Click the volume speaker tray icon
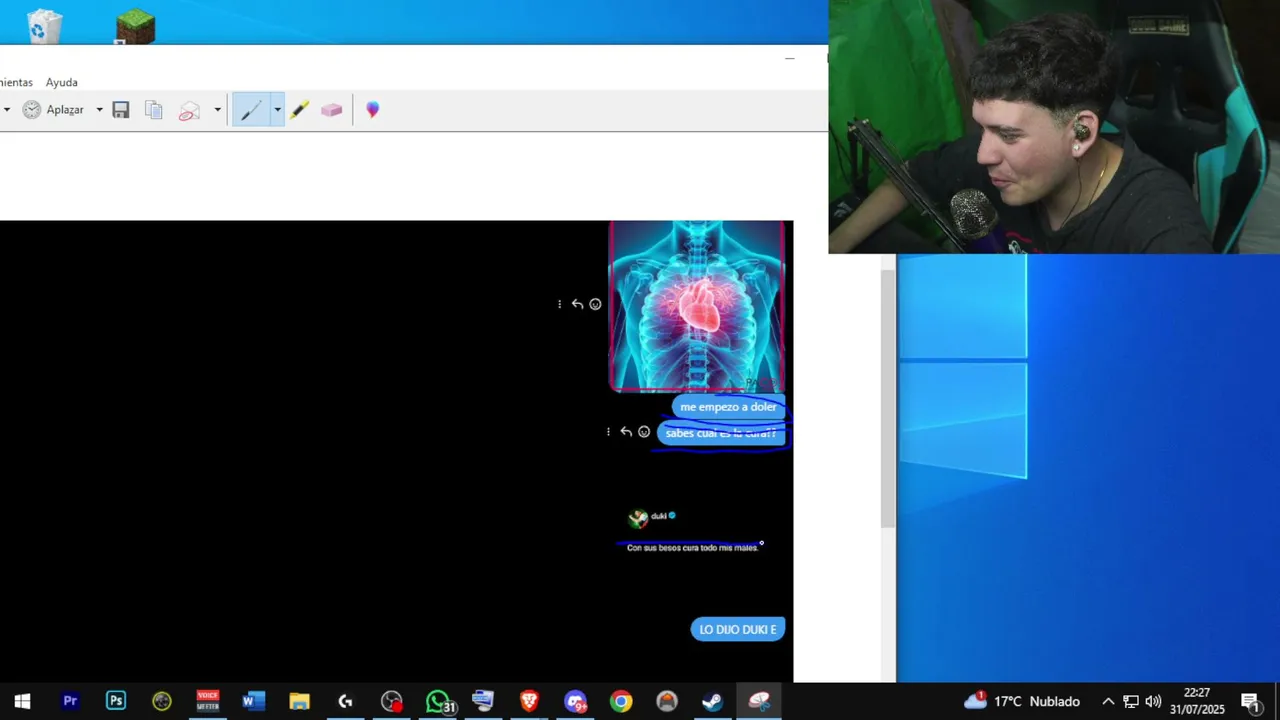 [x=1153, y=701]
